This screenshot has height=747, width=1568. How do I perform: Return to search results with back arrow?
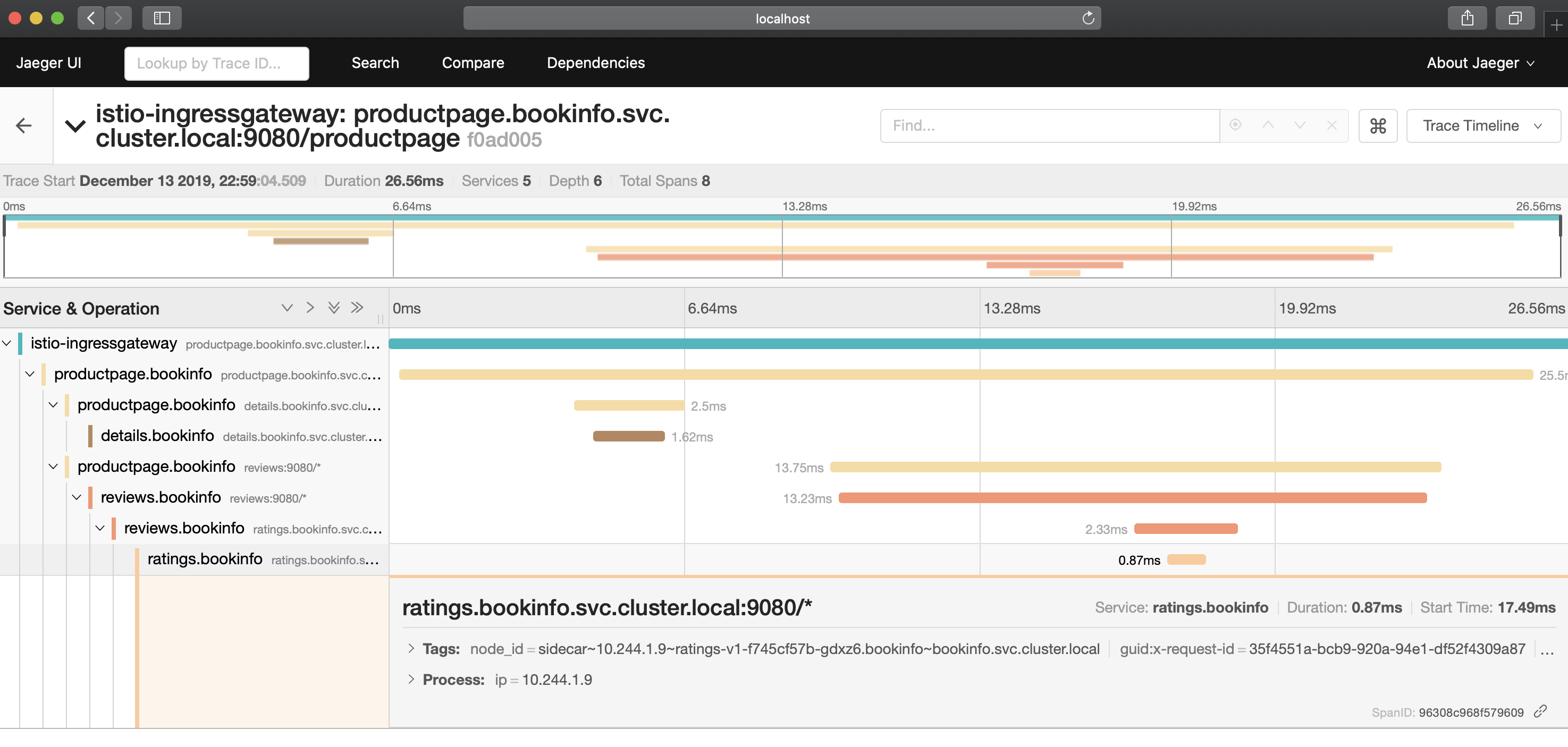click(x=24, y=126)
